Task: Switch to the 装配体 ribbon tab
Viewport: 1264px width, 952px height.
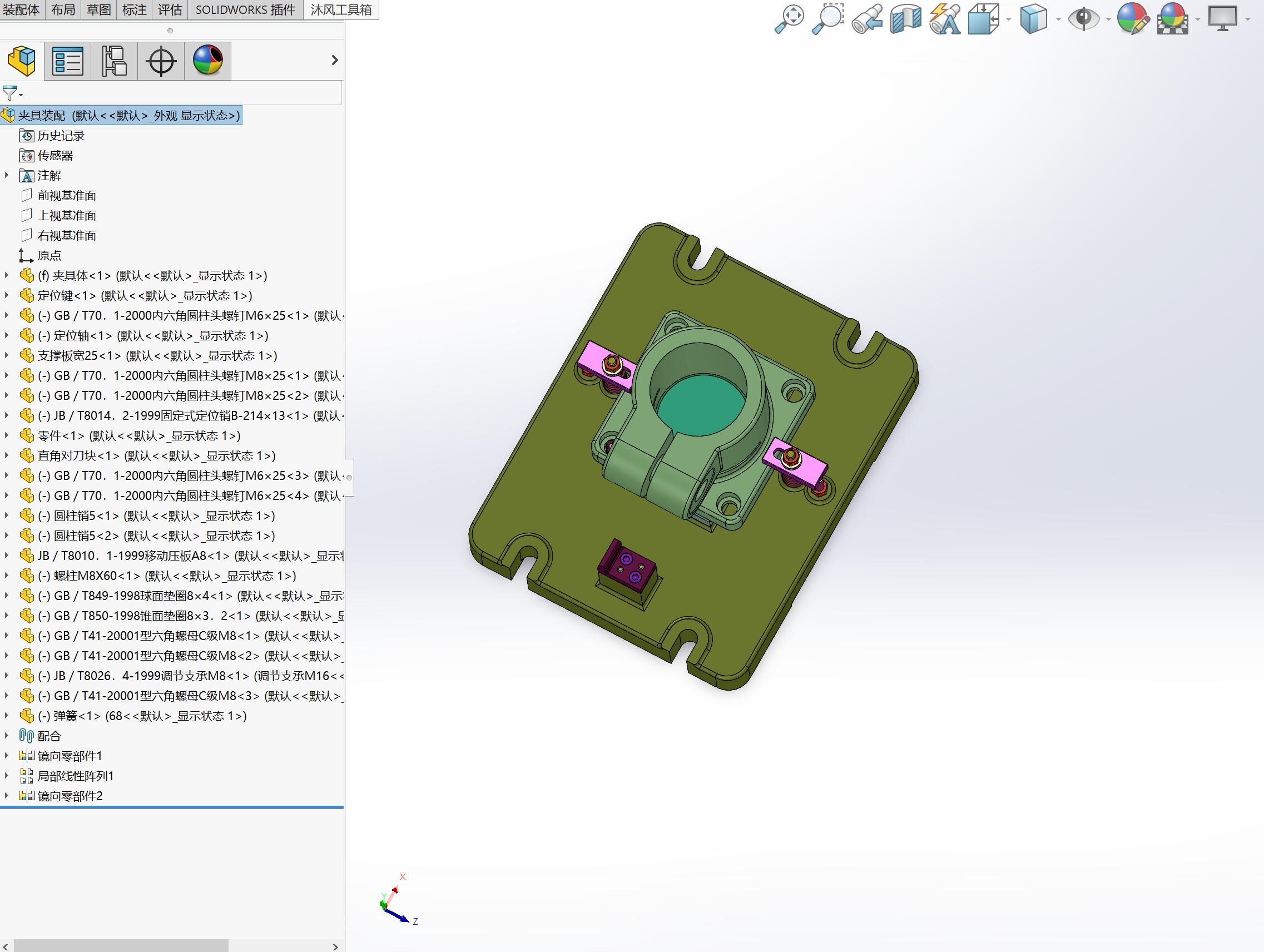Action: 21,9
